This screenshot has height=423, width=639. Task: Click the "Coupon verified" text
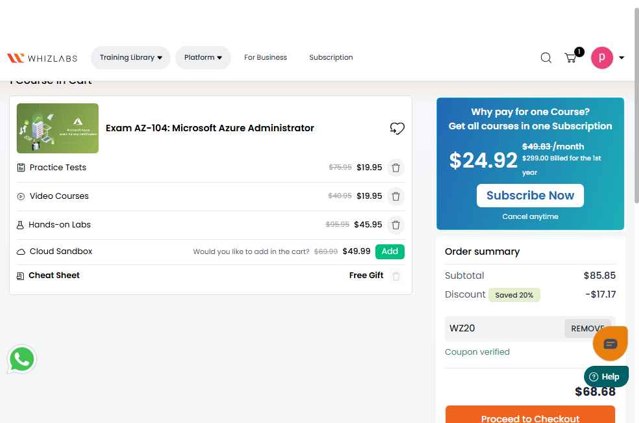477,352
